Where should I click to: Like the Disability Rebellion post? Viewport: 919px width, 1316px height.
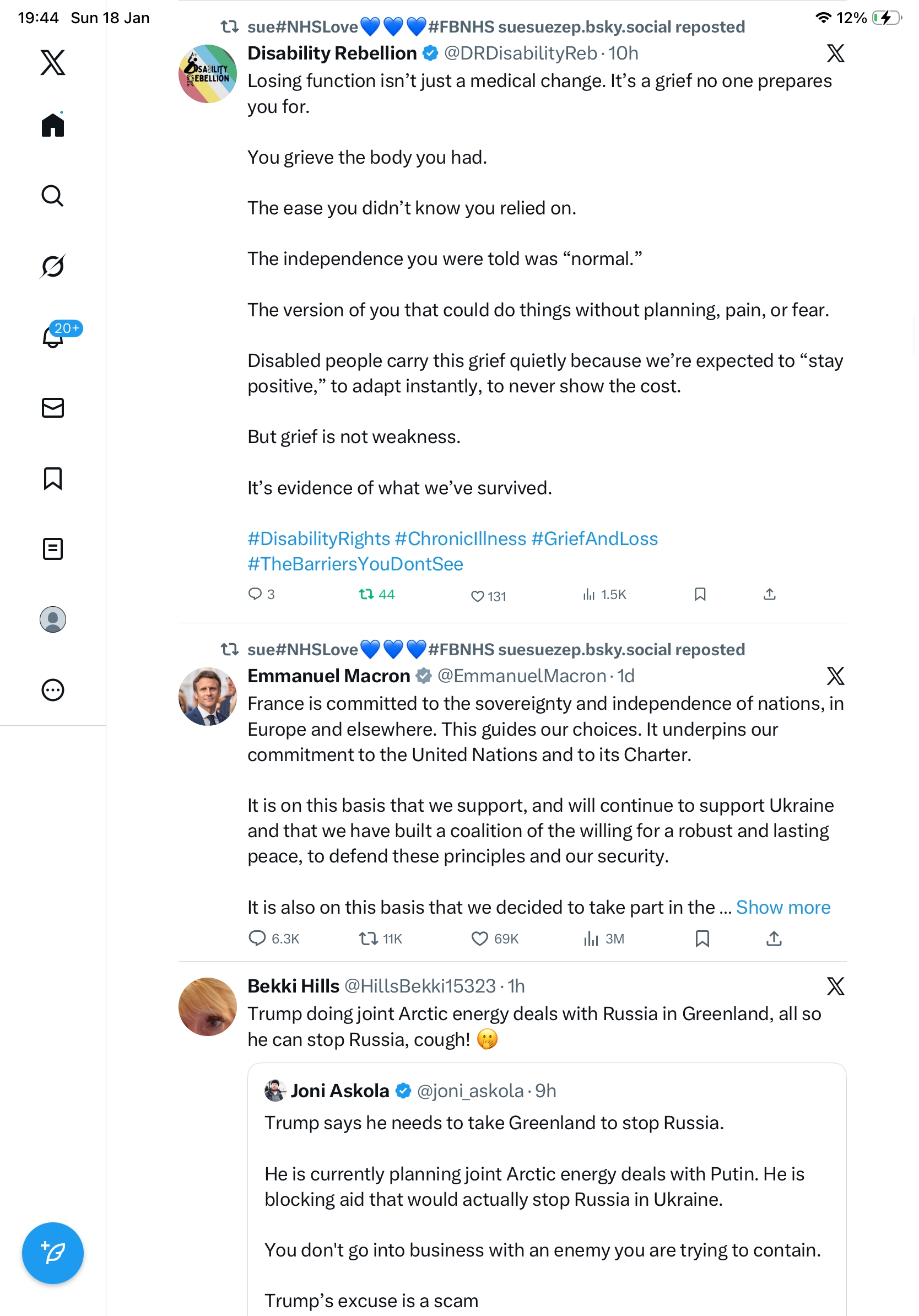coord(477,596)
